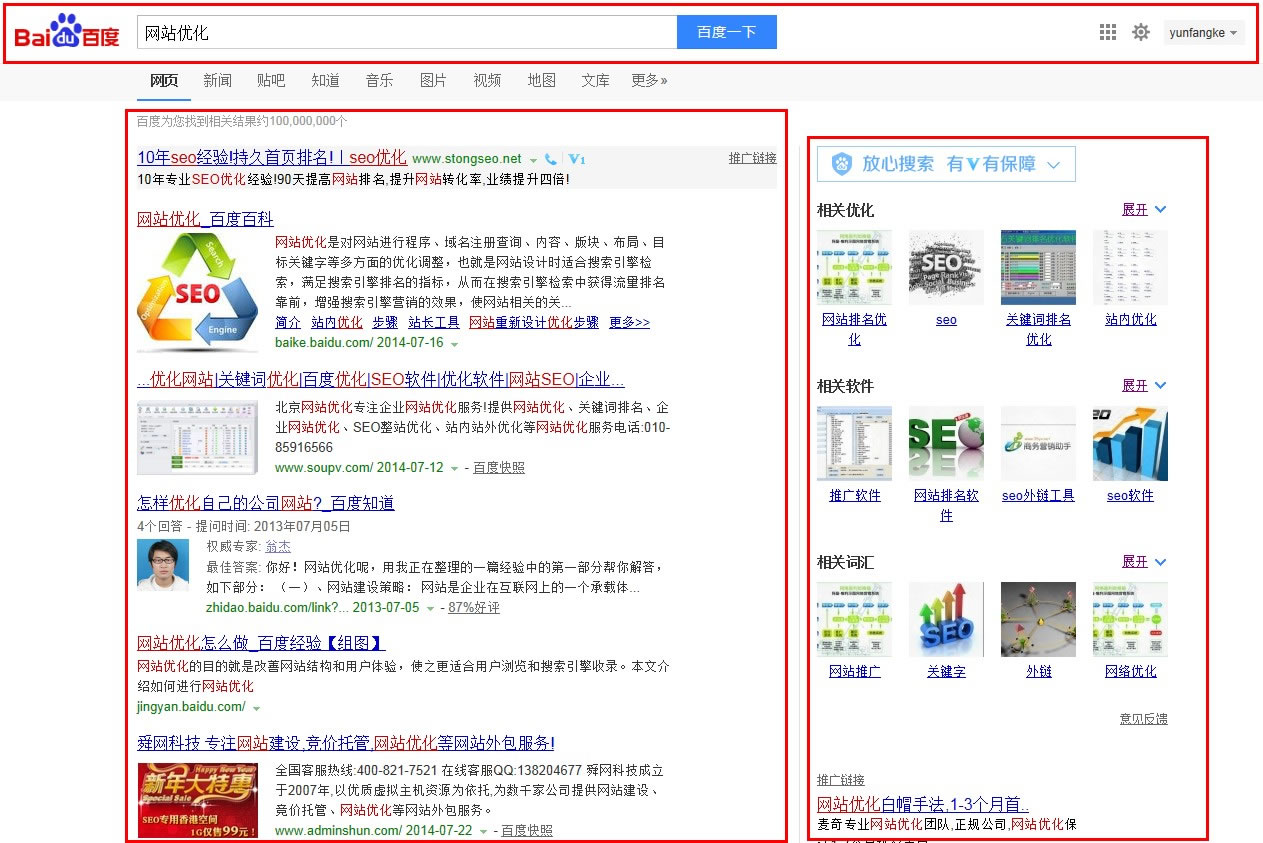Open the 更多>> sublink in Baike result
The image size is (1263, 843).
pyautogui.click(x=629, y=322)
